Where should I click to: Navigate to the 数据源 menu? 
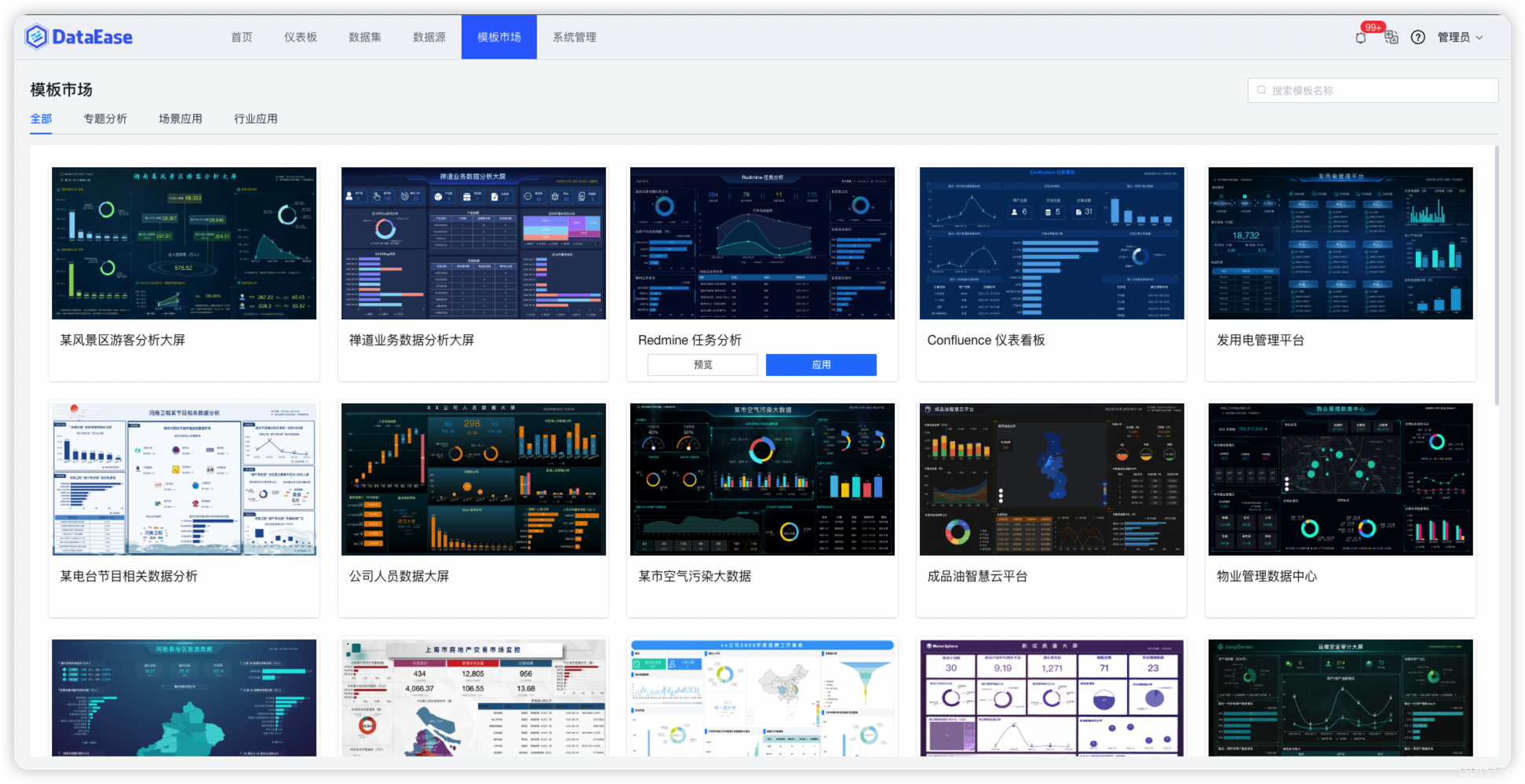click(429, 37)
